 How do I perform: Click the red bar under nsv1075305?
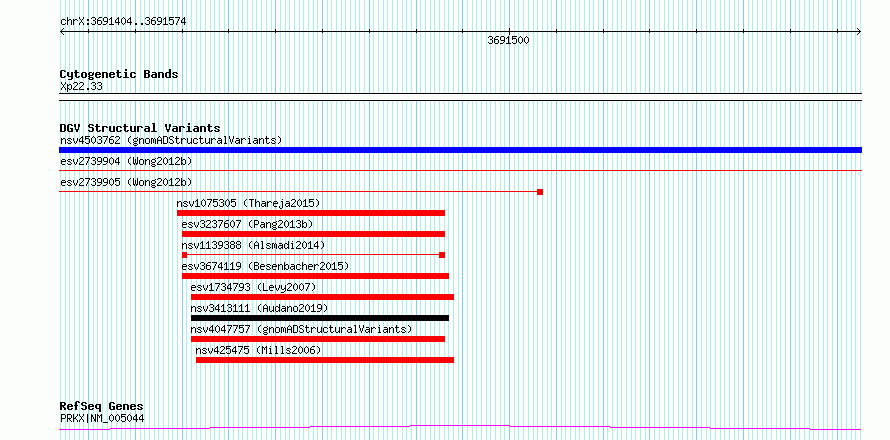[310, 213]
